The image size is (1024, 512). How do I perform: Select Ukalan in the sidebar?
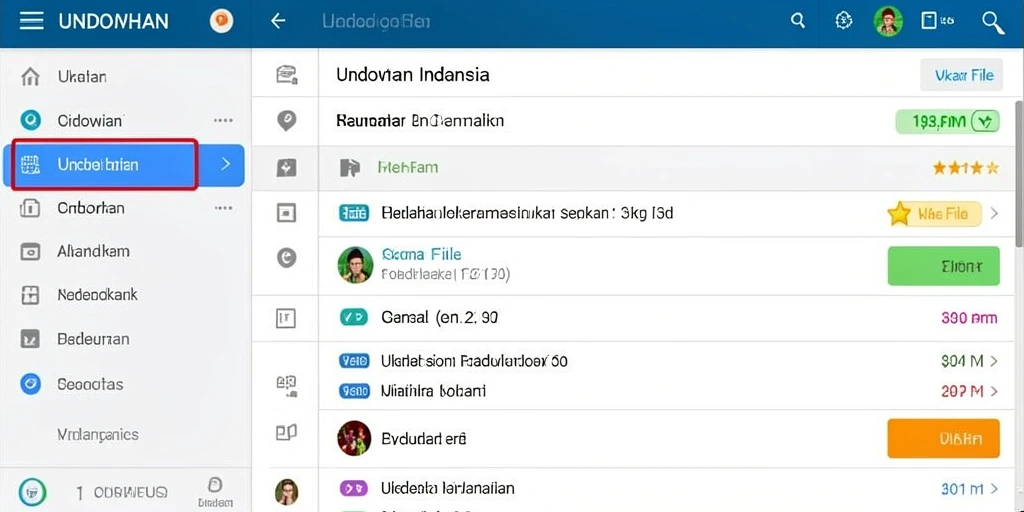click(82, 77)
